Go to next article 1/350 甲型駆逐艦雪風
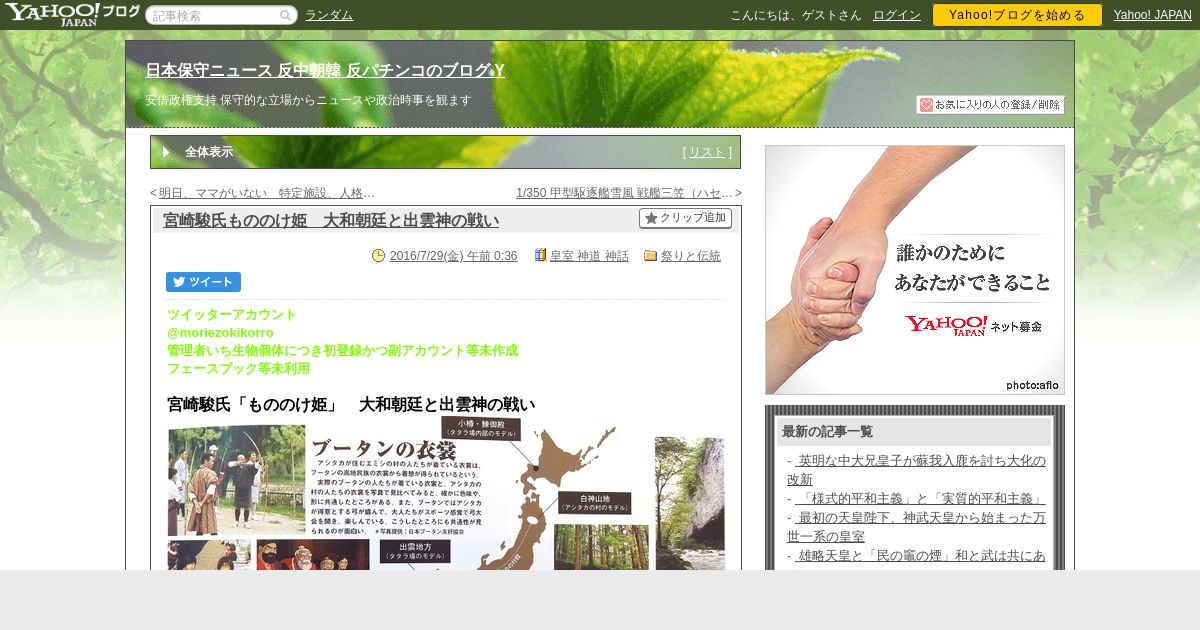 click(625, 193)
